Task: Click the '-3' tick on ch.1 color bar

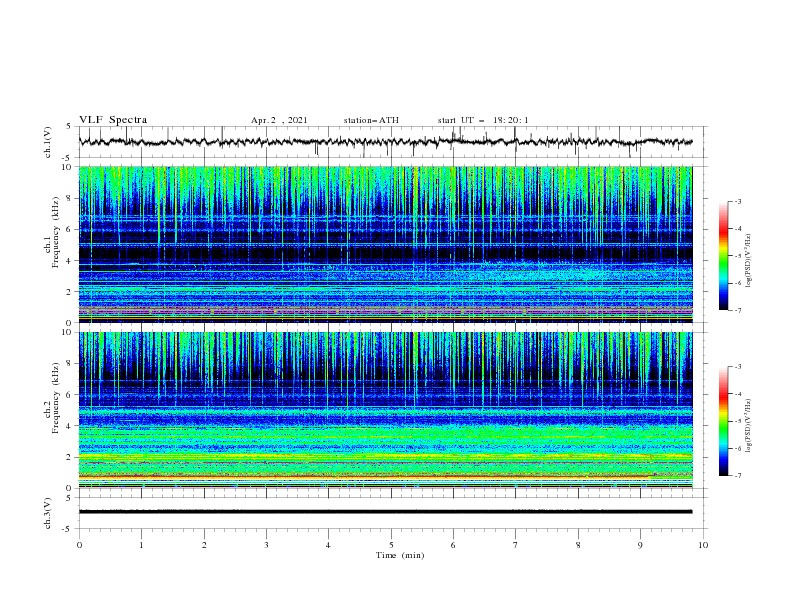Action: 737,201
